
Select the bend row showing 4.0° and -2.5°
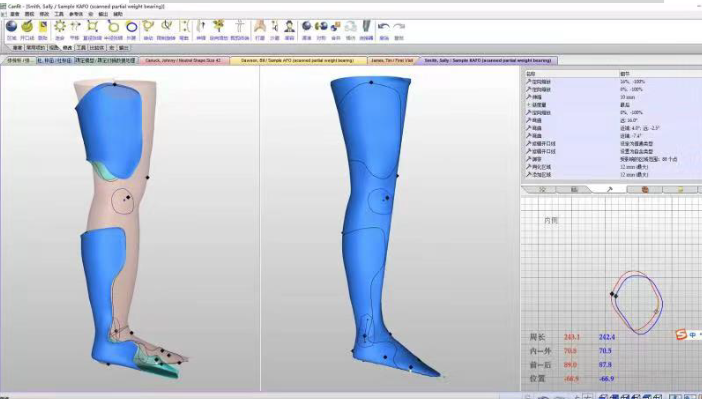613,128
